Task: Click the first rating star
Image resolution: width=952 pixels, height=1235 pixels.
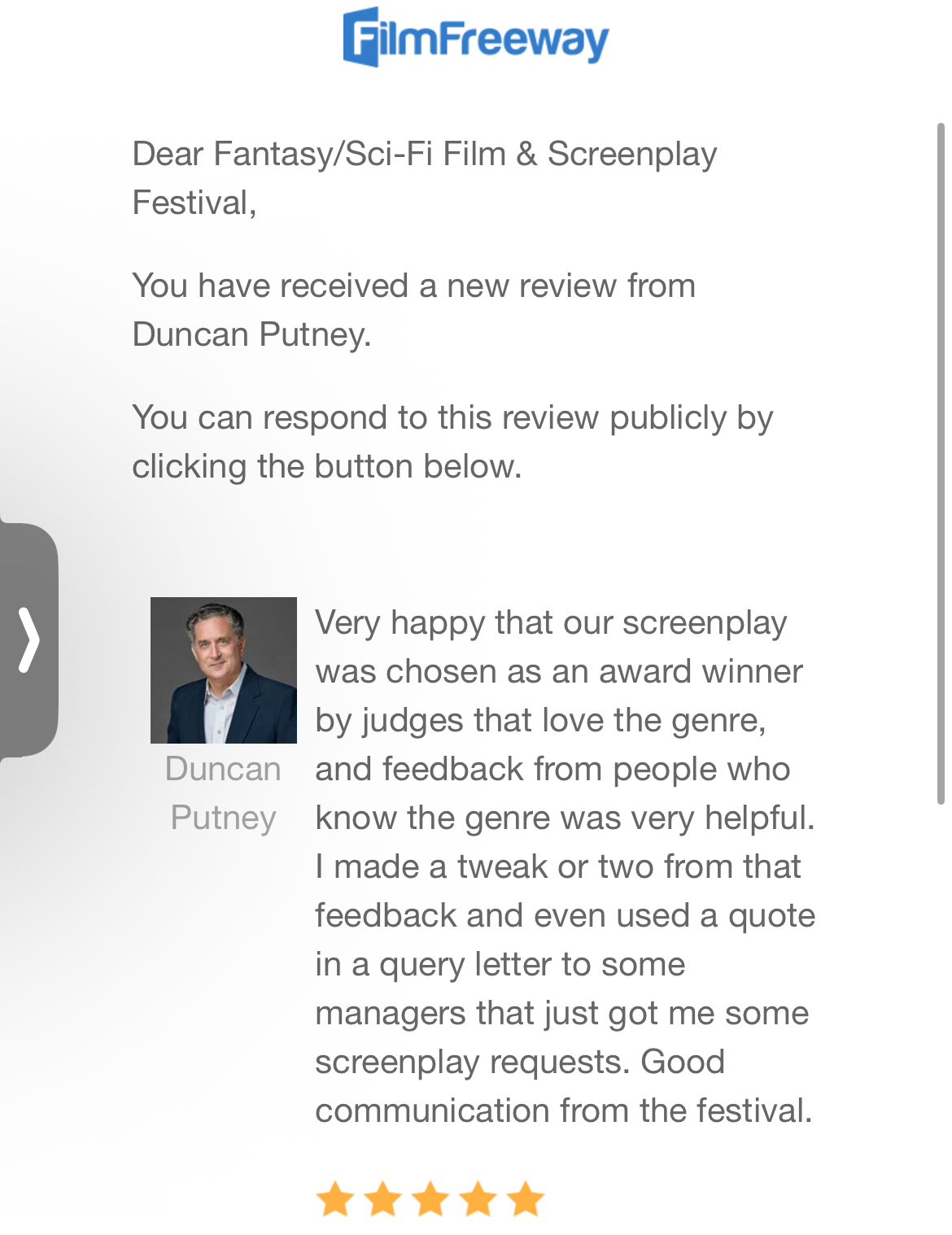Action: (x=334, y=1198)
